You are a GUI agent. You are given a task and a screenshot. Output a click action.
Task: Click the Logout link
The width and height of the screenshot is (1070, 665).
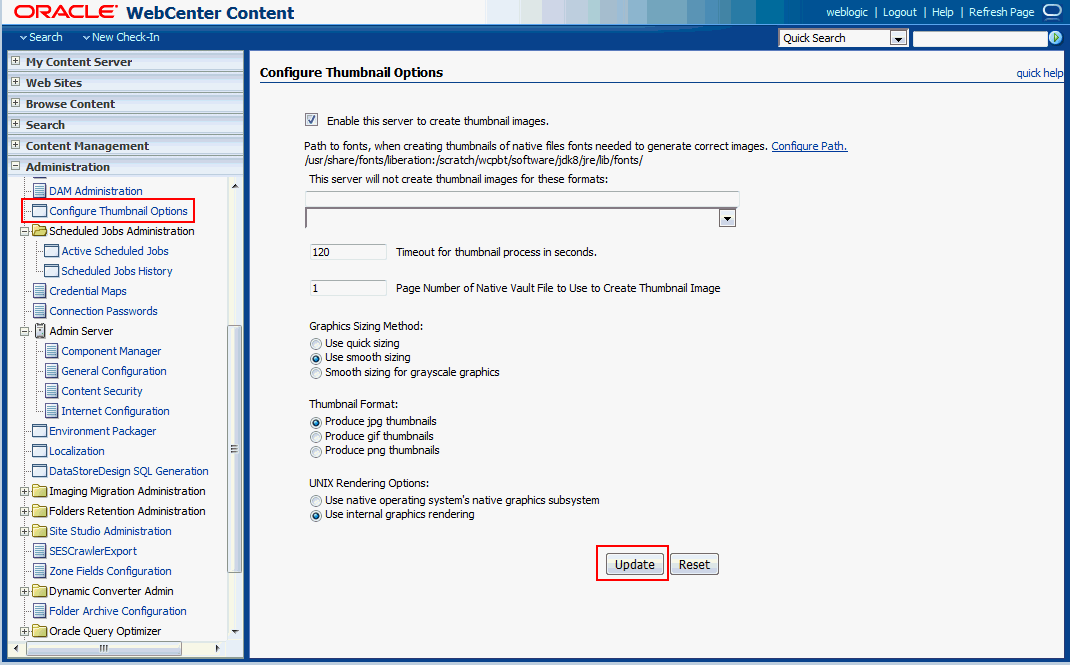click(899, 12)
